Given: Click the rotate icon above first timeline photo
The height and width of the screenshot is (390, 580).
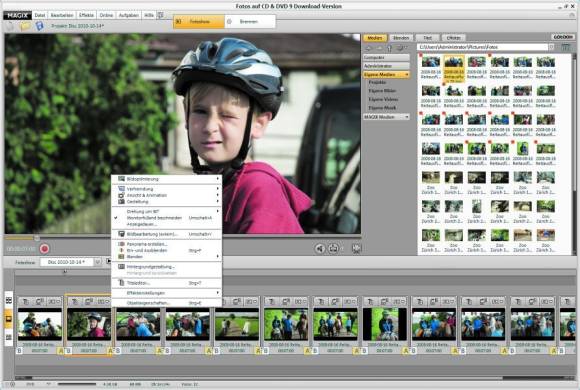Looking at the screenshot, I should (x=40, y=302).
